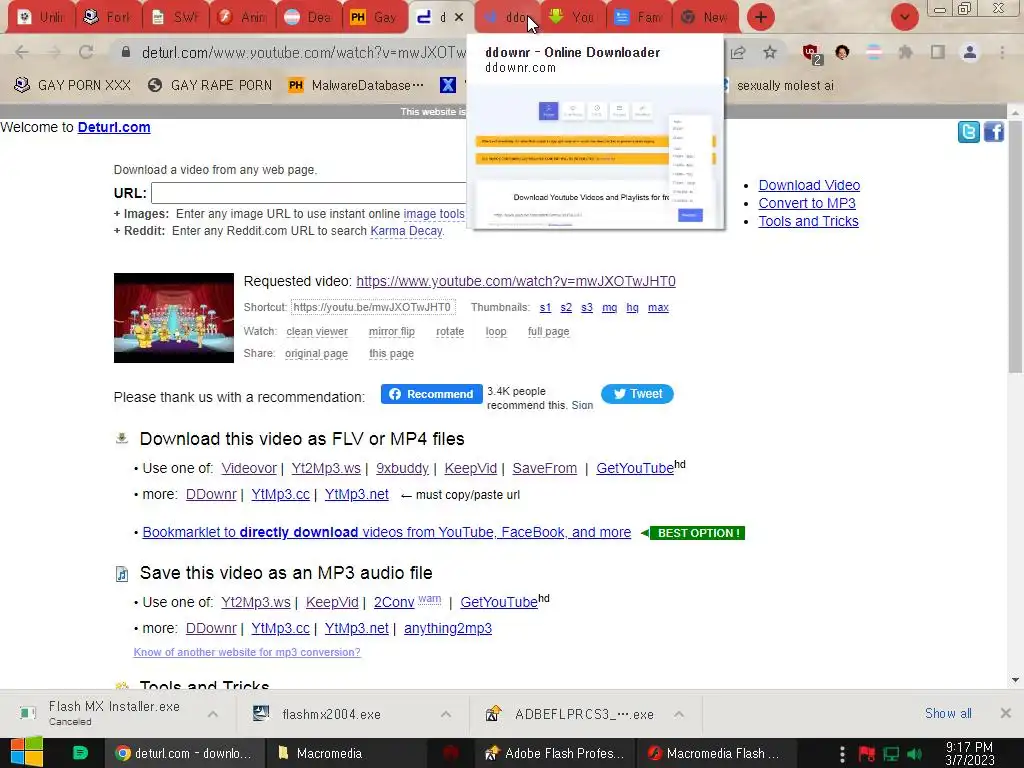Switch to the Fork browser tab

108,17
